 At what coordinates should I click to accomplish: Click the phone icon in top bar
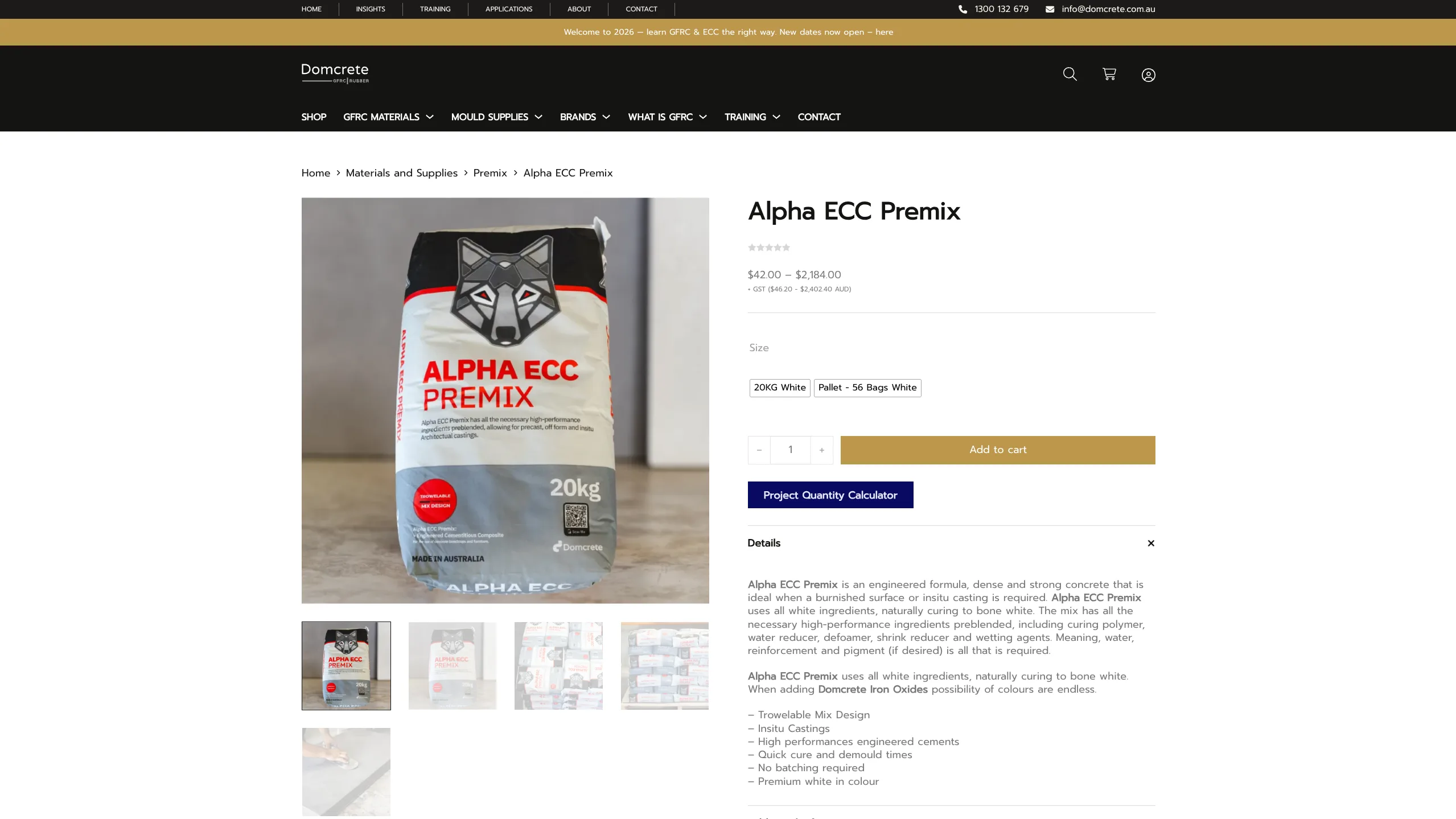point(963,9)
